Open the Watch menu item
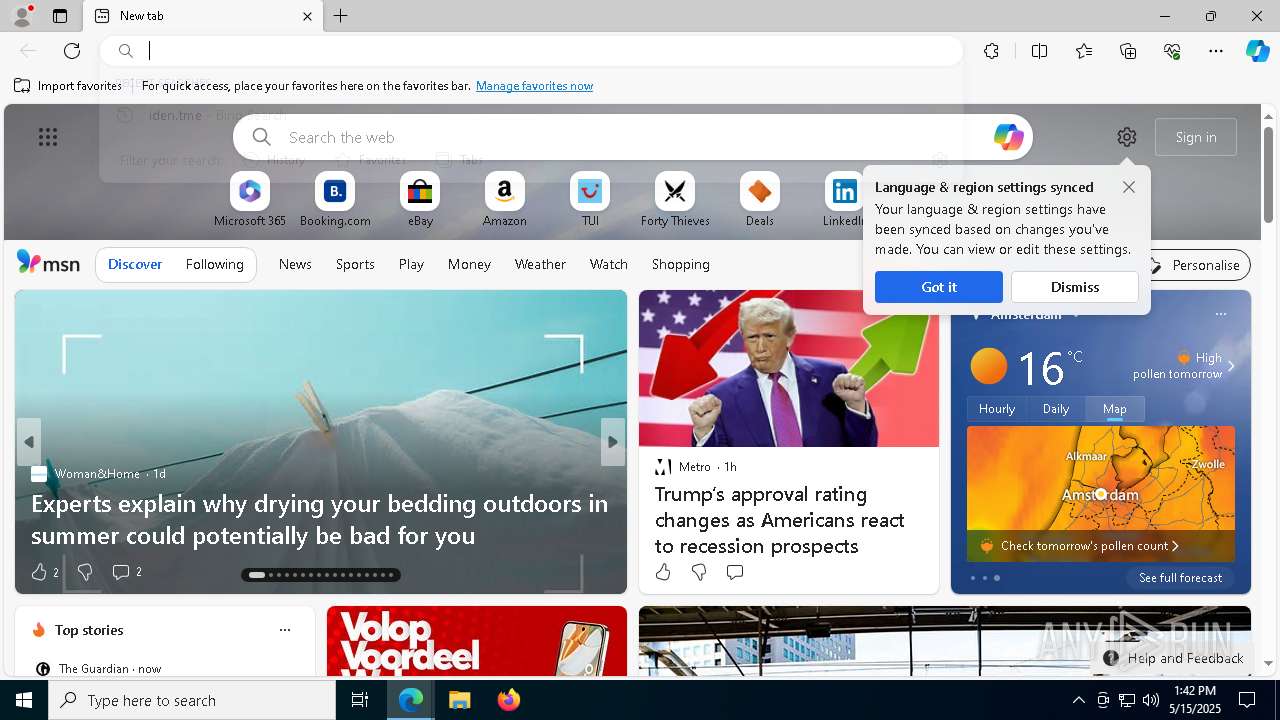Screen dimensions: 1280x720 [608, 264]
